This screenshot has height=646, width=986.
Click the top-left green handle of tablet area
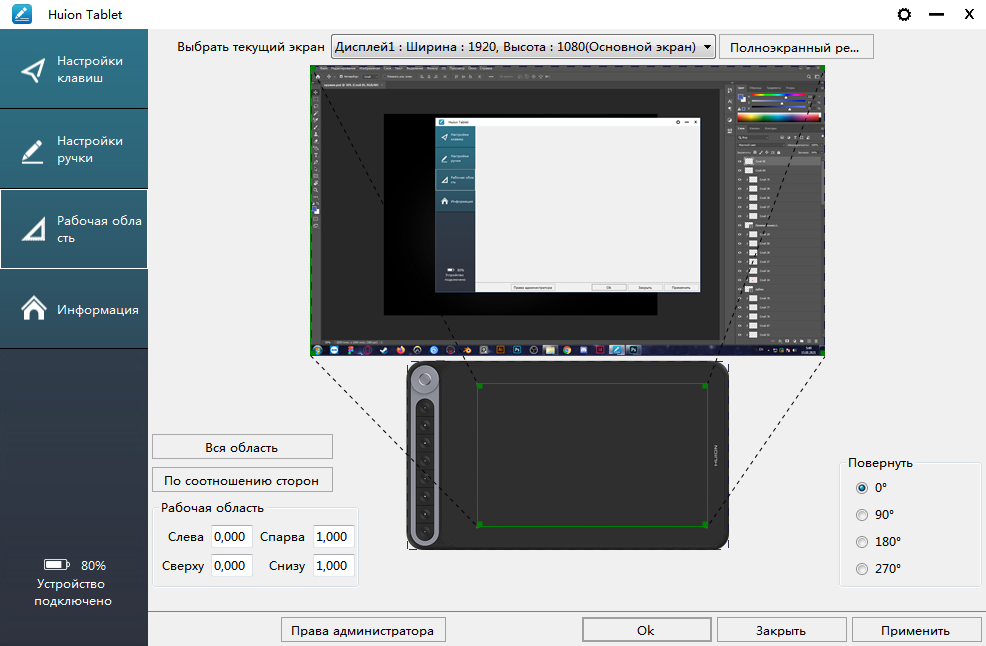(479, 386)
